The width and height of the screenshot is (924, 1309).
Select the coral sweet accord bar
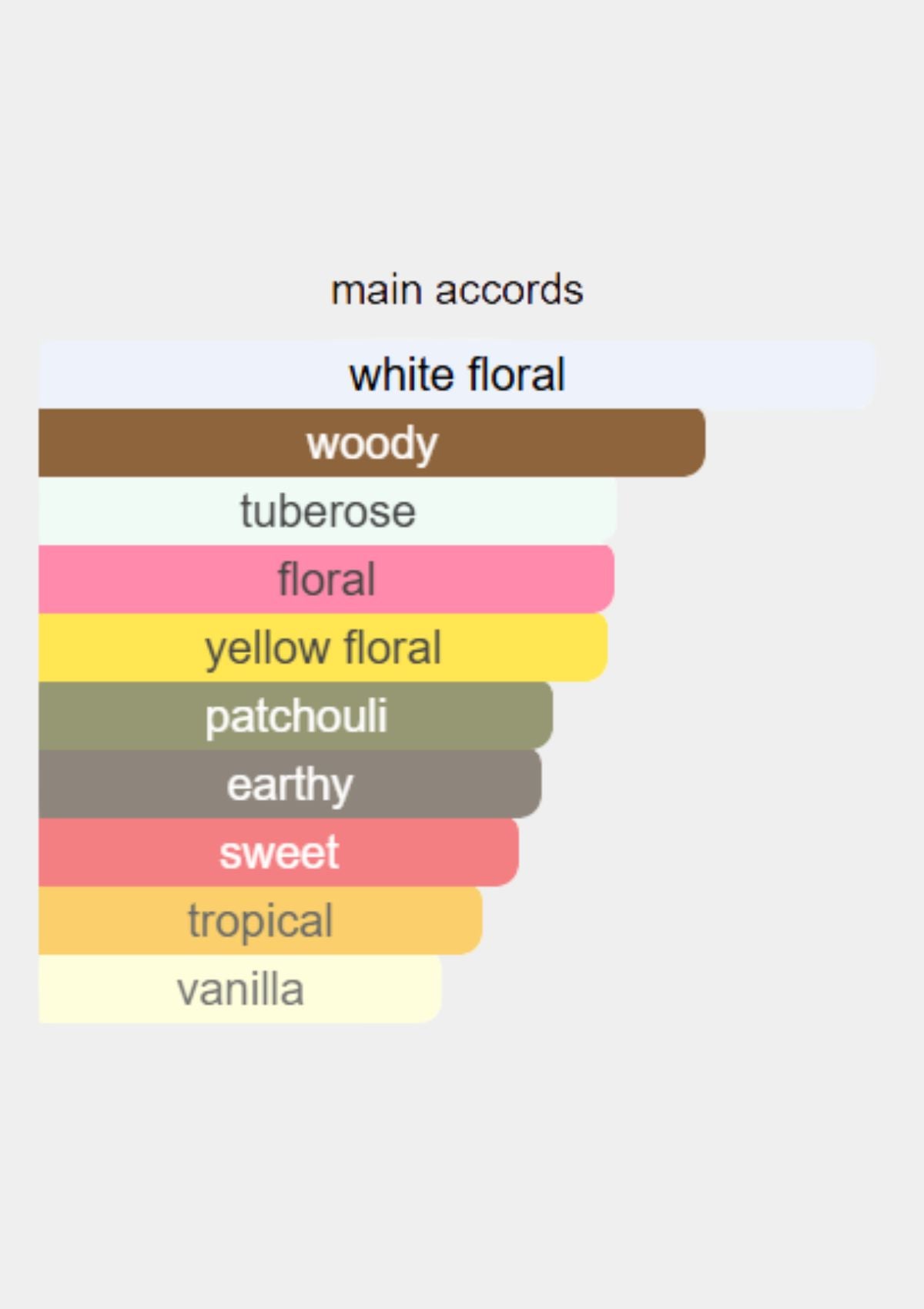coord(431,852)
